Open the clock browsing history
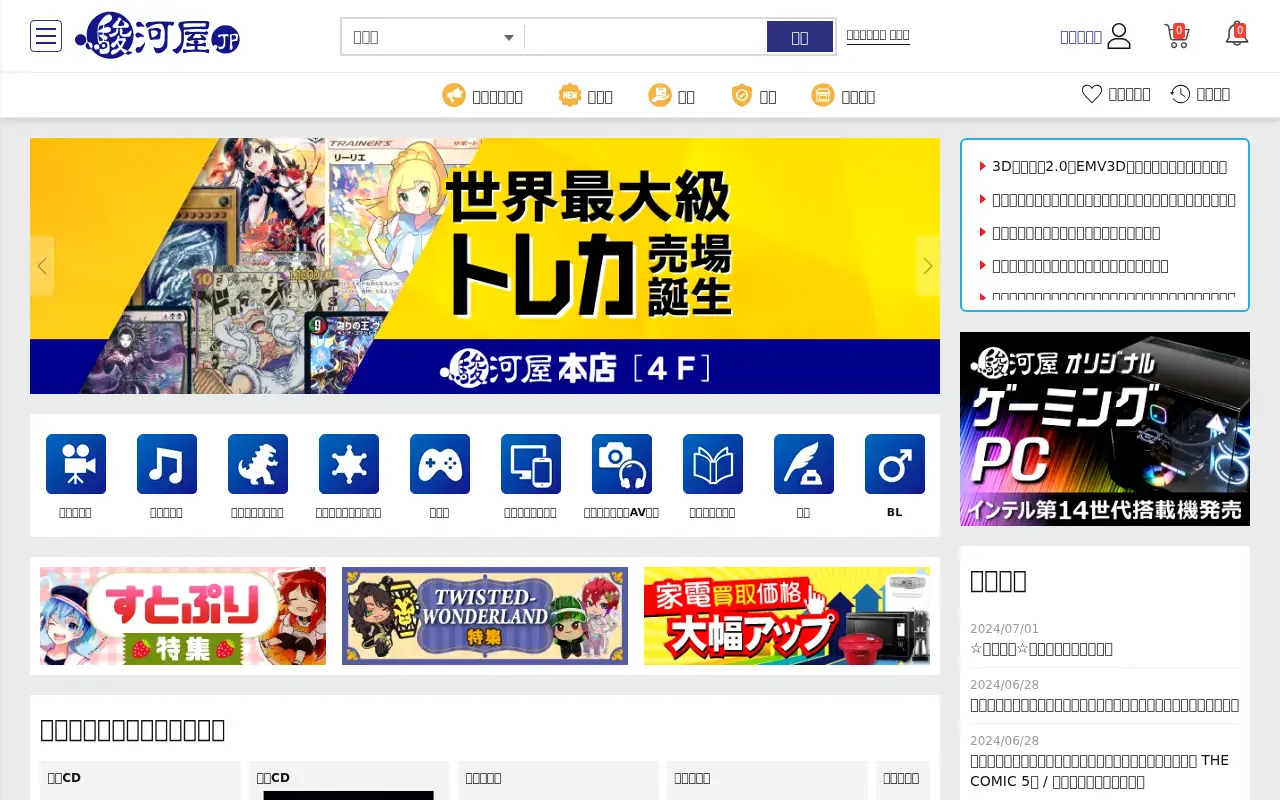 [1200, 94]
